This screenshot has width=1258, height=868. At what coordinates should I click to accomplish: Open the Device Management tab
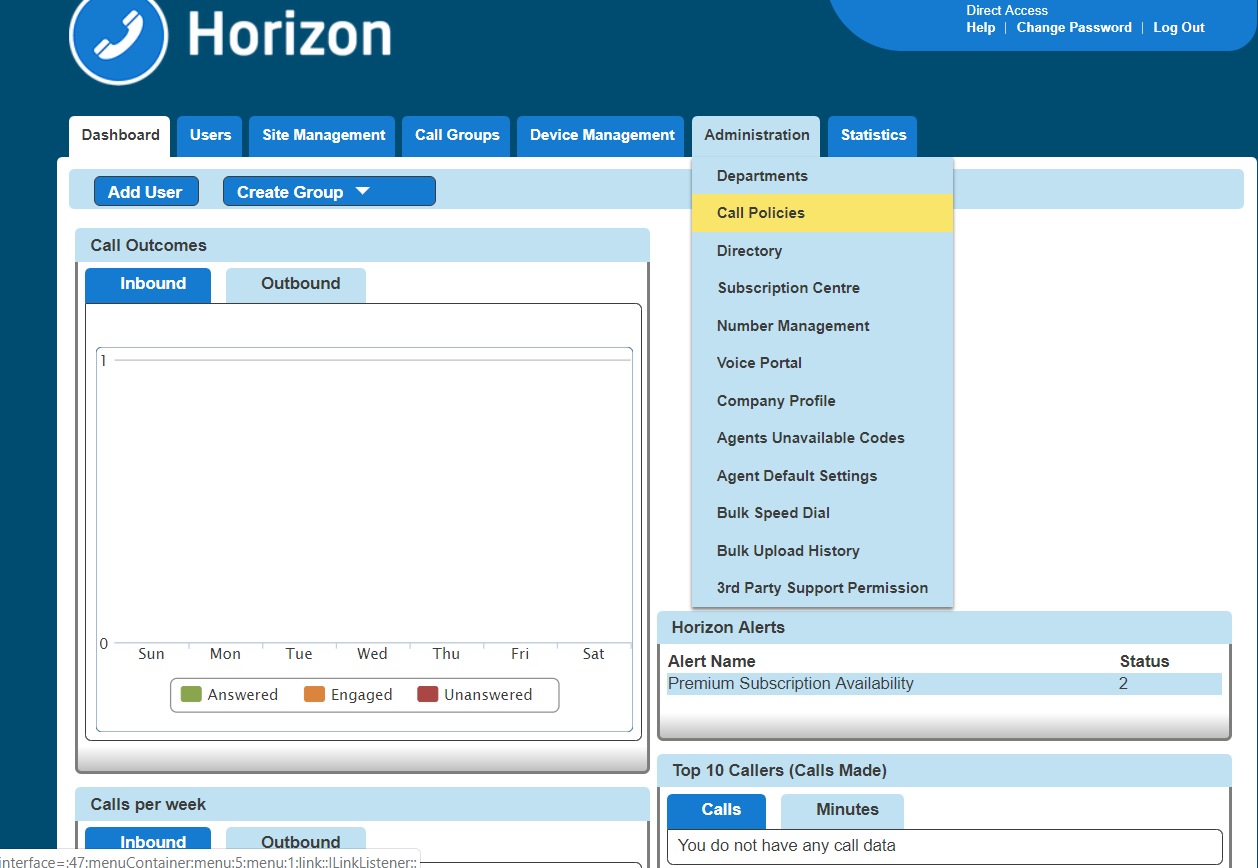coord(602,136)
